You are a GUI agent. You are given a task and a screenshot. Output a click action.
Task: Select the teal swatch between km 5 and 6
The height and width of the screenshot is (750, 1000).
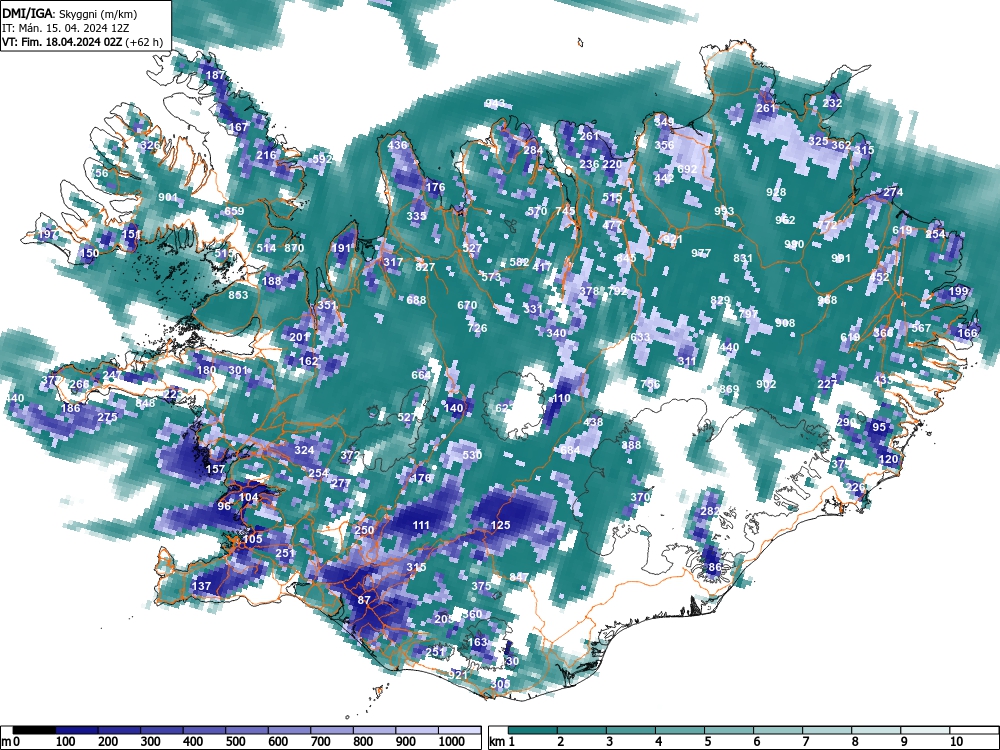729,730
